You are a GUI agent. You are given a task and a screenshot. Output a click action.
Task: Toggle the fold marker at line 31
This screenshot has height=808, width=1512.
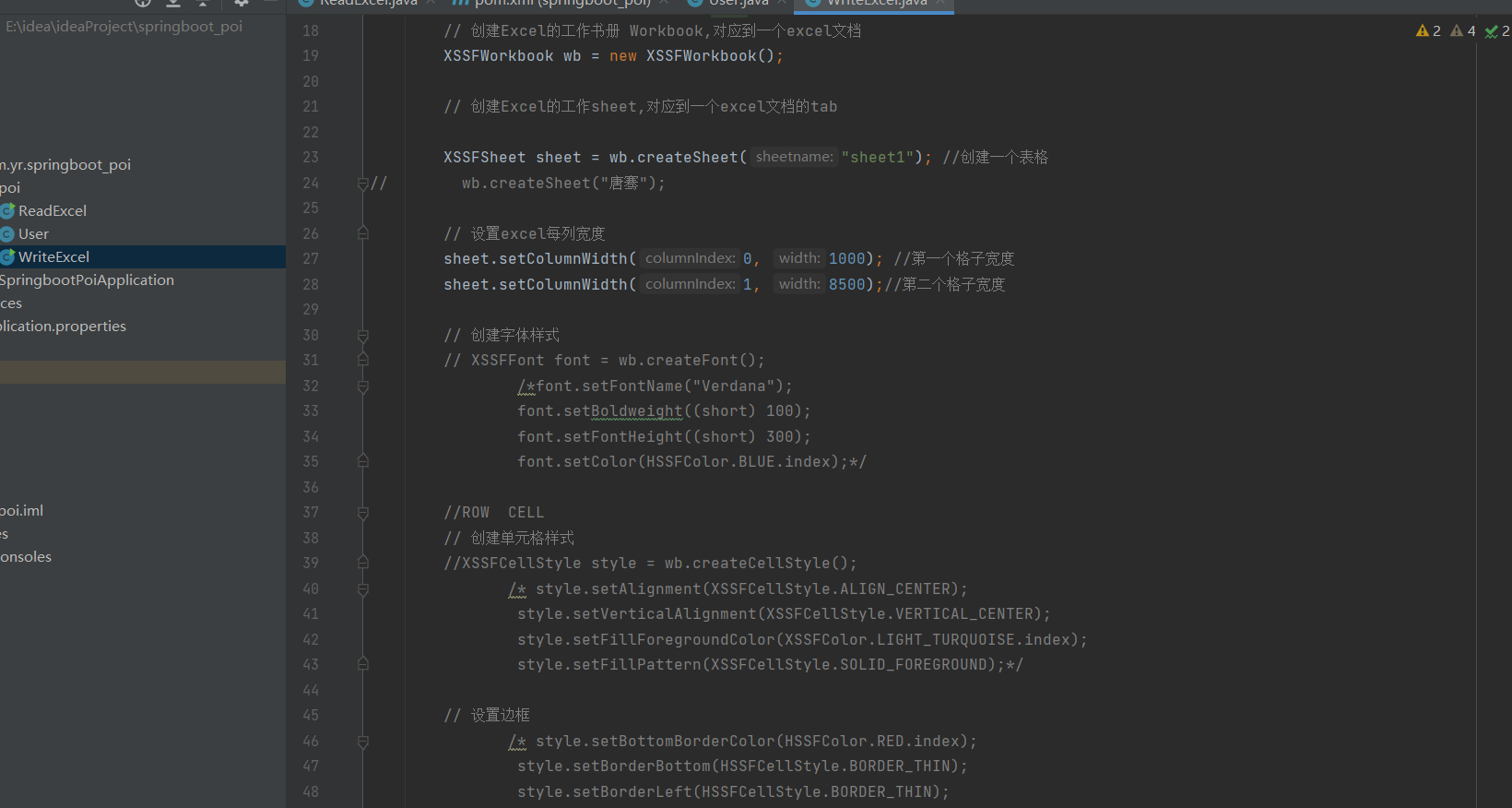[x=363, y=360]
